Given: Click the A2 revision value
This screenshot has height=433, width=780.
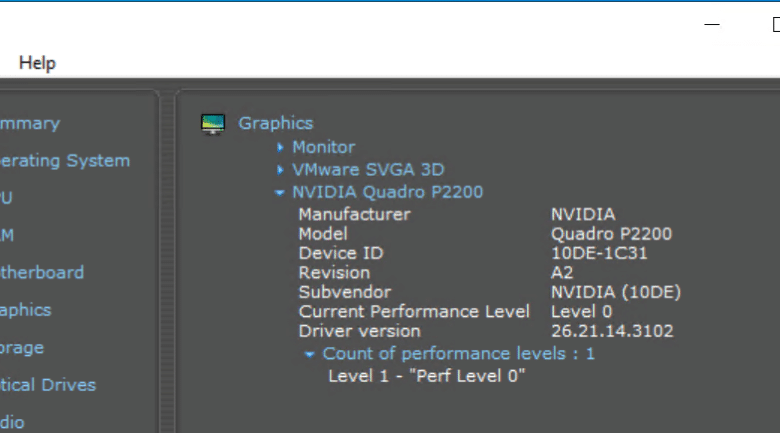Looking at the screenshot, I should pyautogui.click(x=562, y=273).
